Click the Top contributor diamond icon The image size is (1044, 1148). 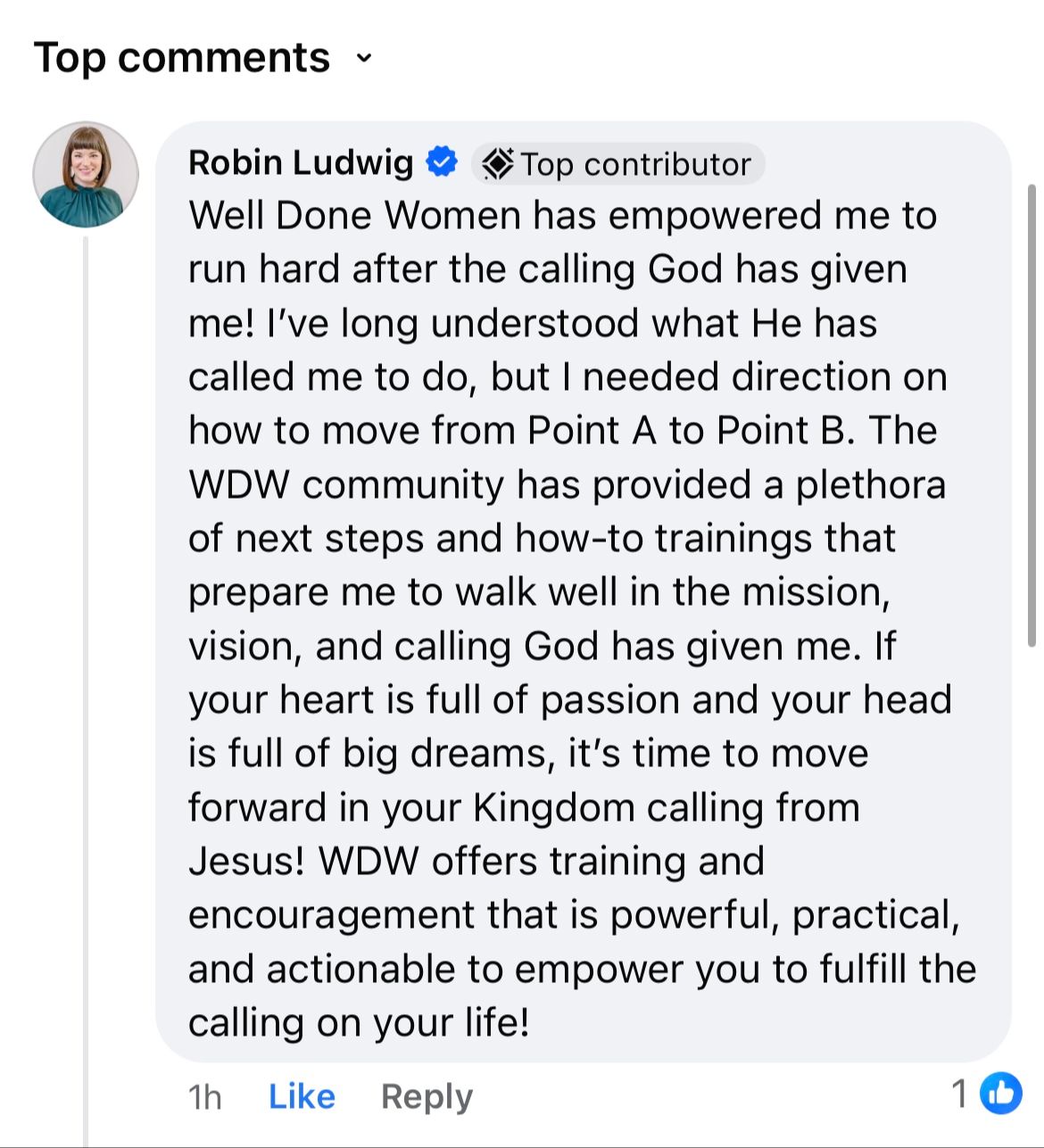(497, 164)
